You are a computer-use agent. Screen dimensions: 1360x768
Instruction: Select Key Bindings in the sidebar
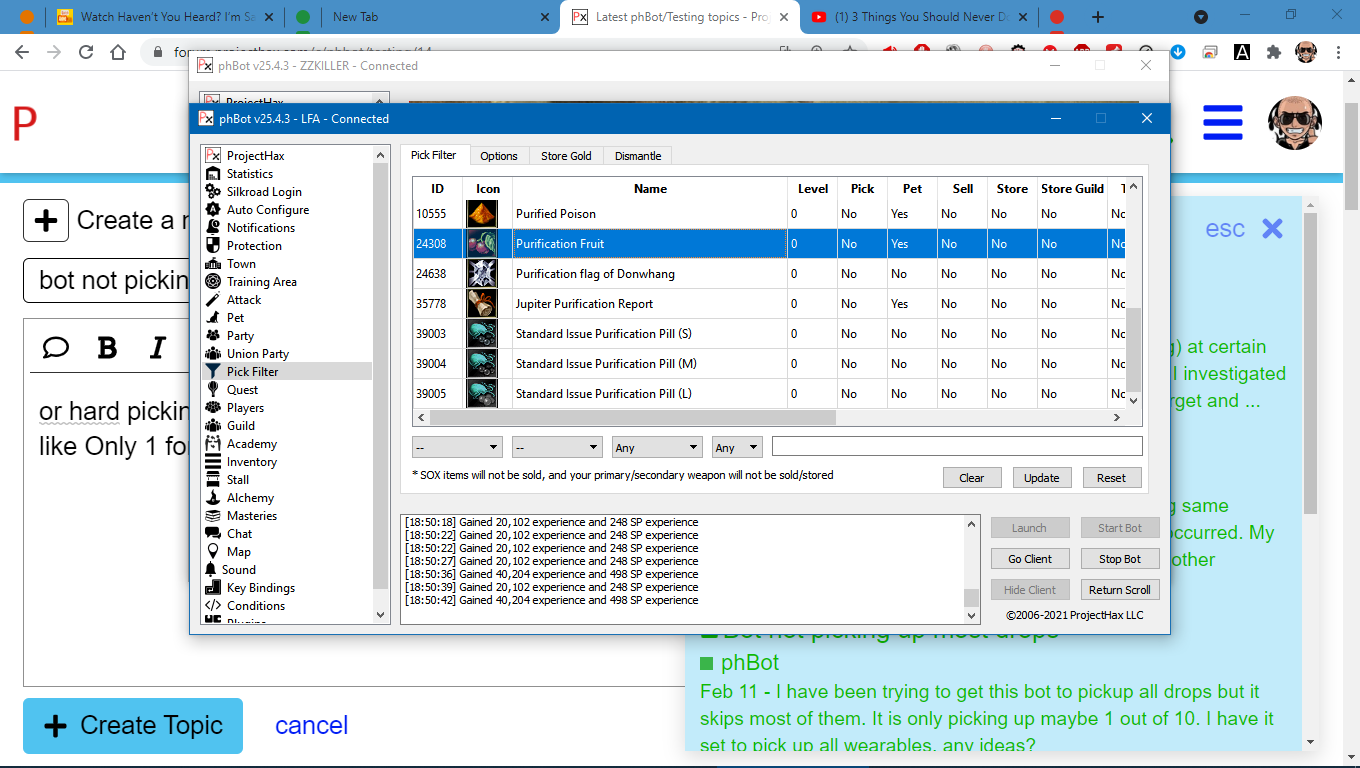pos(260,588)
